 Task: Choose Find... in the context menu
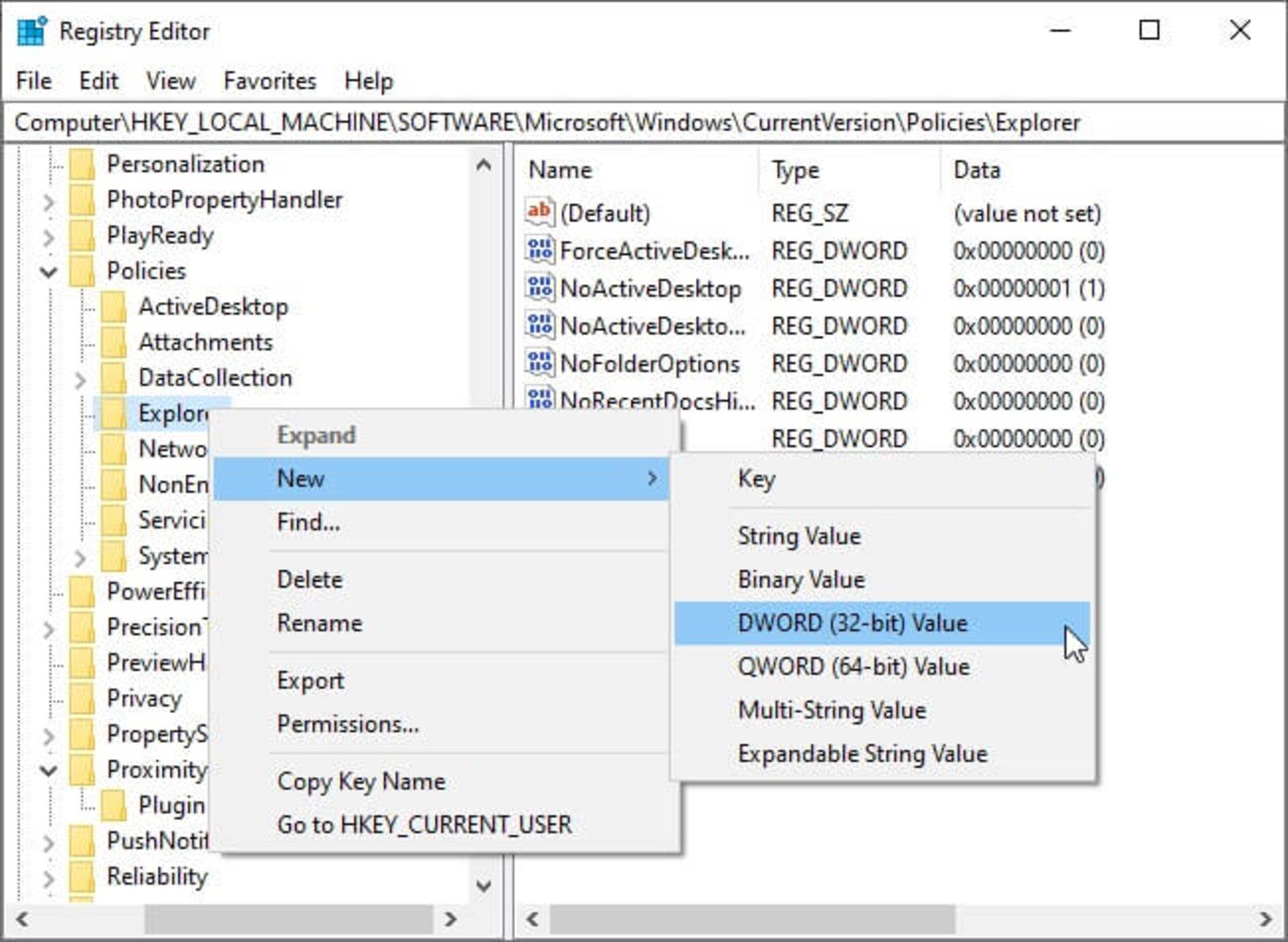coord(441,522)
